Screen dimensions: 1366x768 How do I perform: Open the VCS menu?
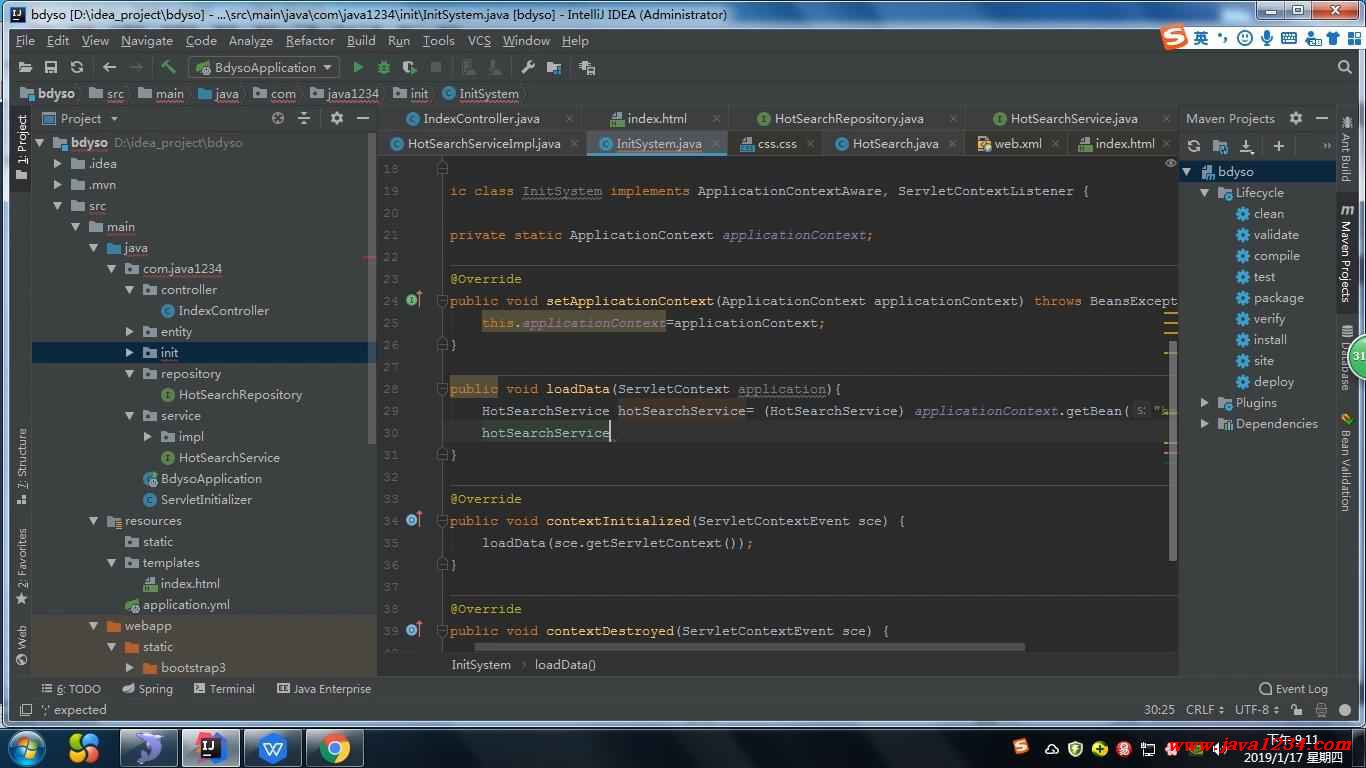pyautogui.click(x=479, y=41)
